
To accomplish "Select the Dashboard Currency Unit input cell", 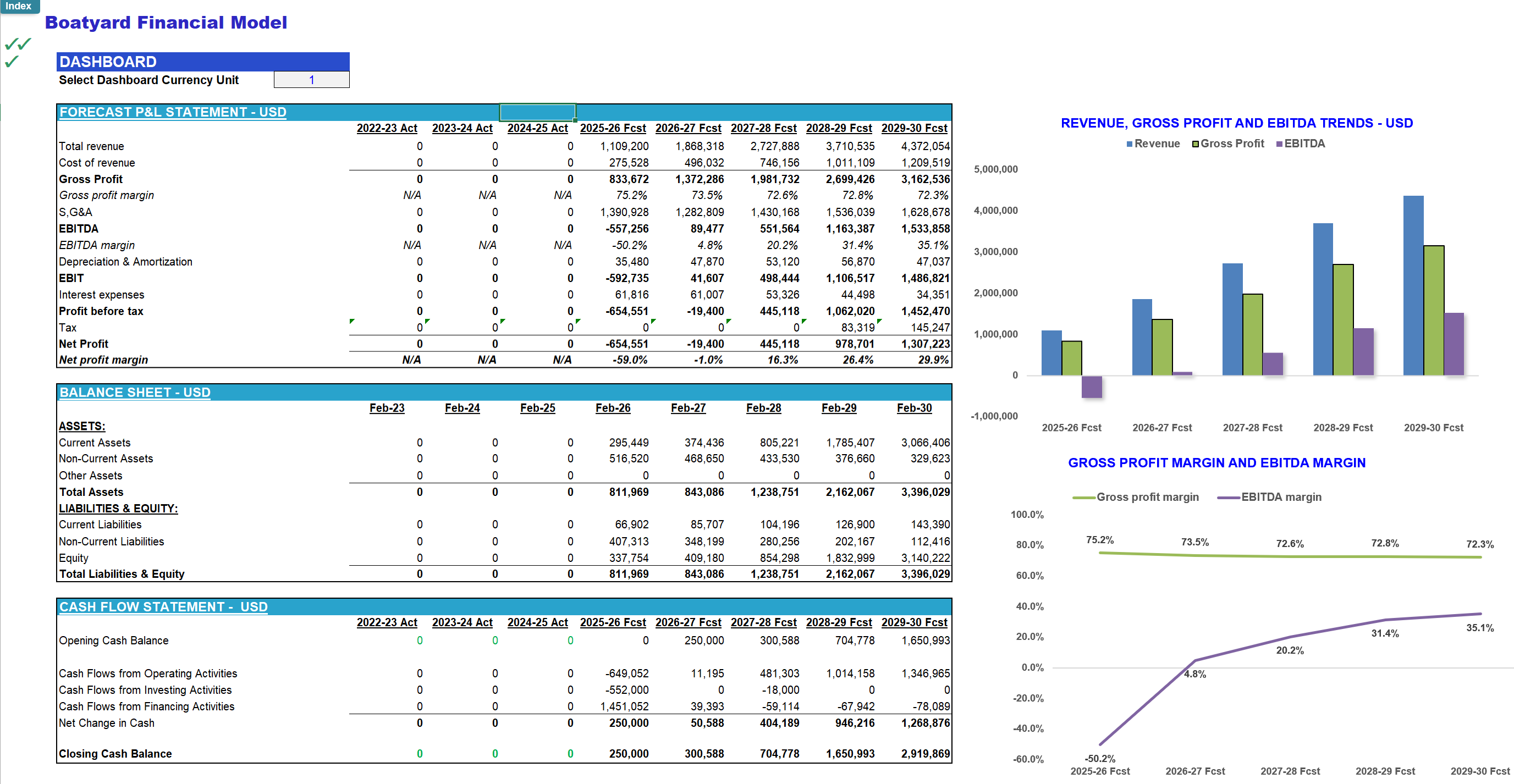I will click(311, 80).
